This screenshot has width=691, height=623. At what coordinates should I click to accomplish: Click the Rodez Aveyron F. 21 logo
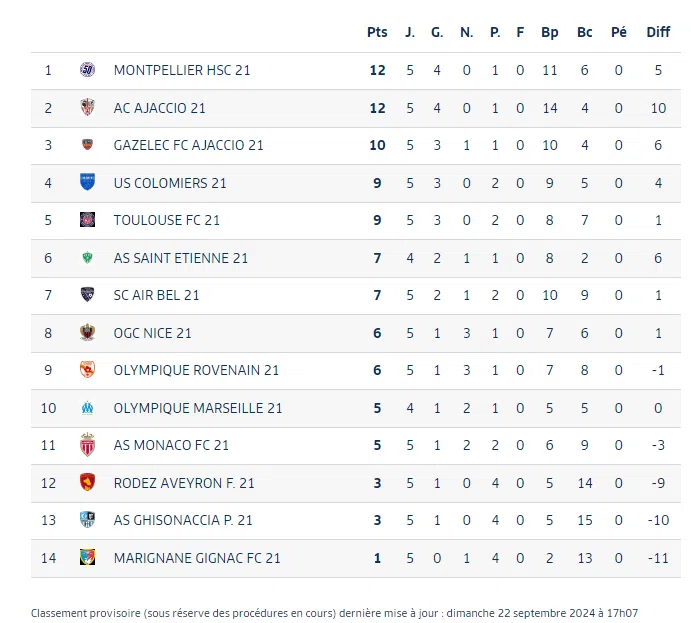87,483
